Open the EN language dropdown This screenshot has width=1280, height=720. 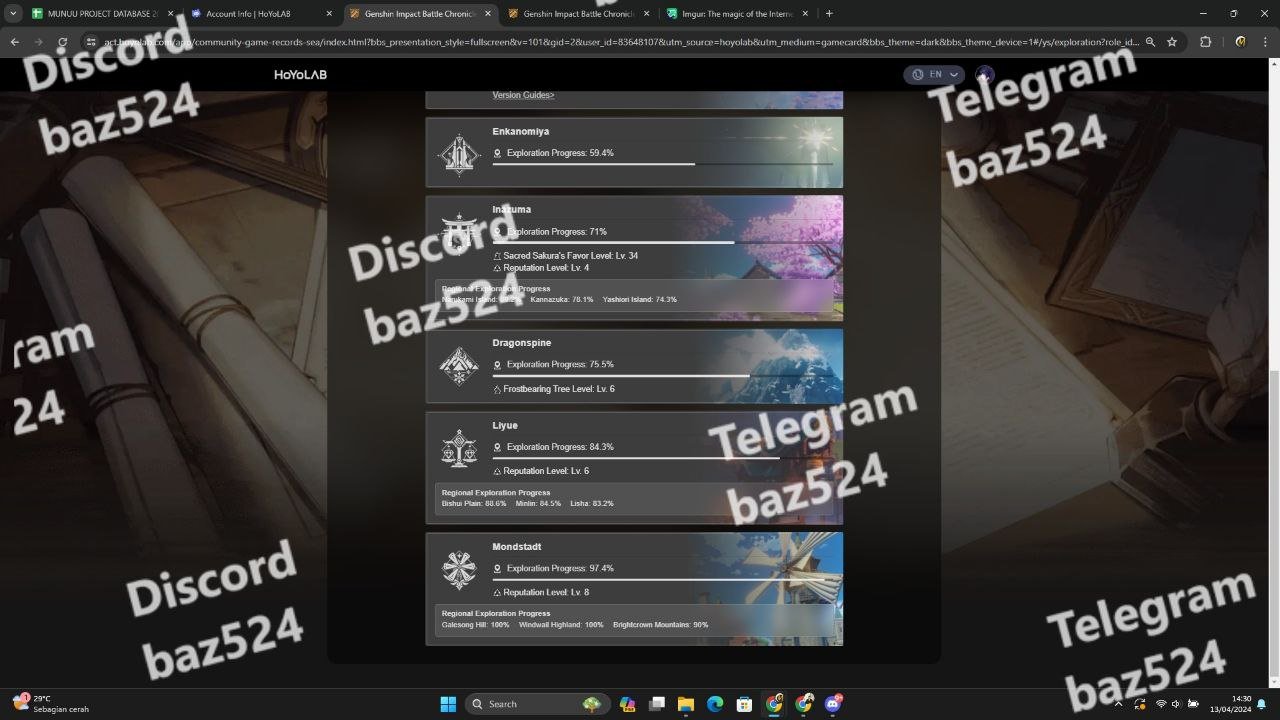(x=934, y=75)
